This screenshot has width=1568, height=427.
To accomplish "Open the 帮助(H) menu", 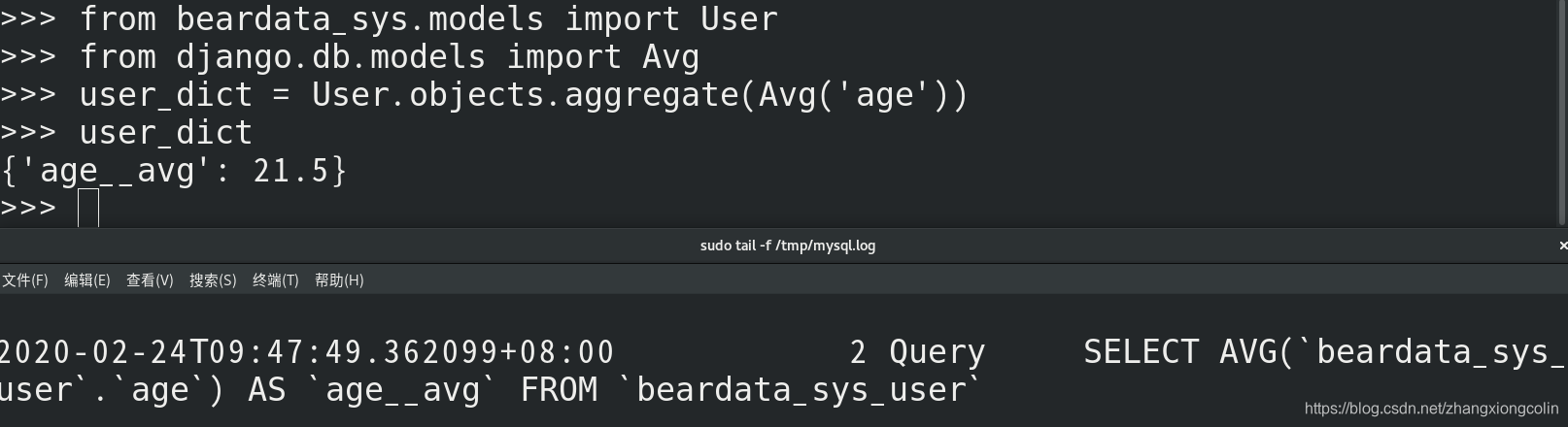I will pyautogui.click(x=339, y=280).
